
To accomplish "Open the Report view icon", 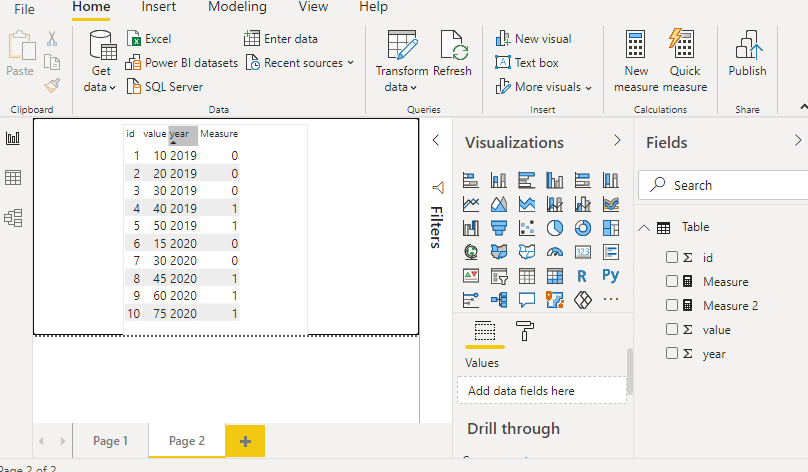I will pos(13,138).
